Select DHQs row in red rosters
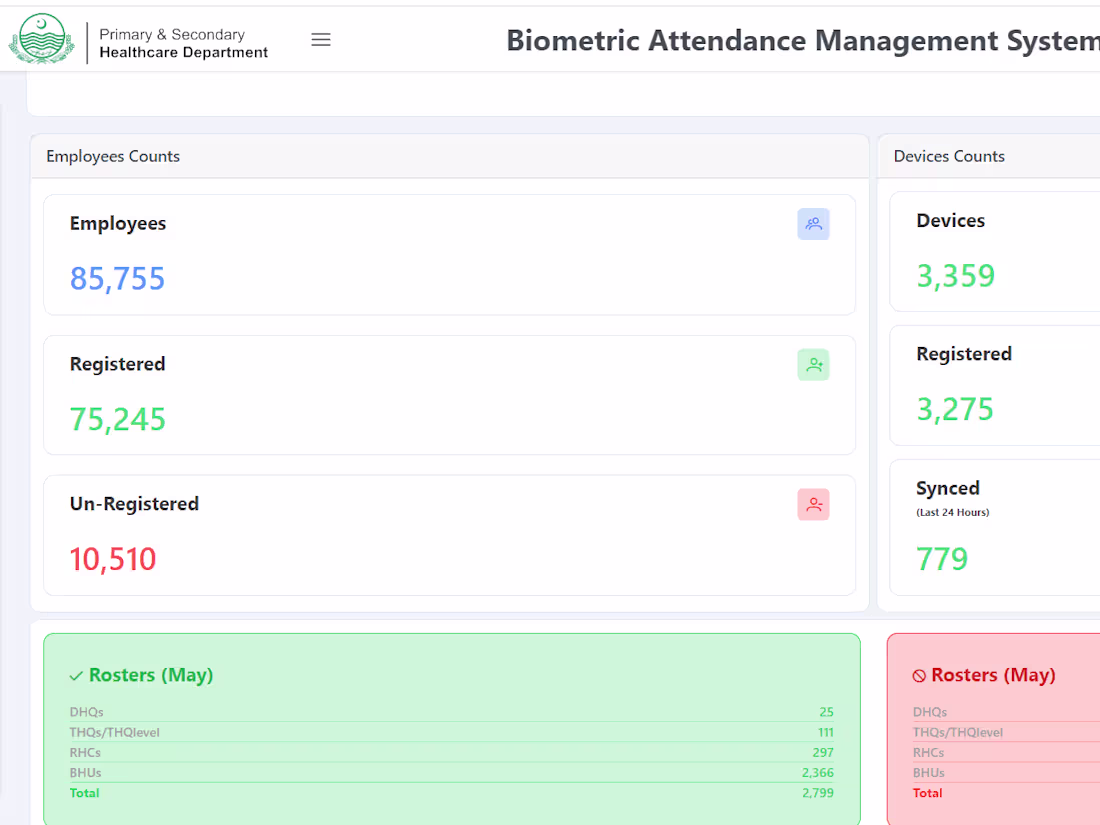 [x=1006, y=712]
